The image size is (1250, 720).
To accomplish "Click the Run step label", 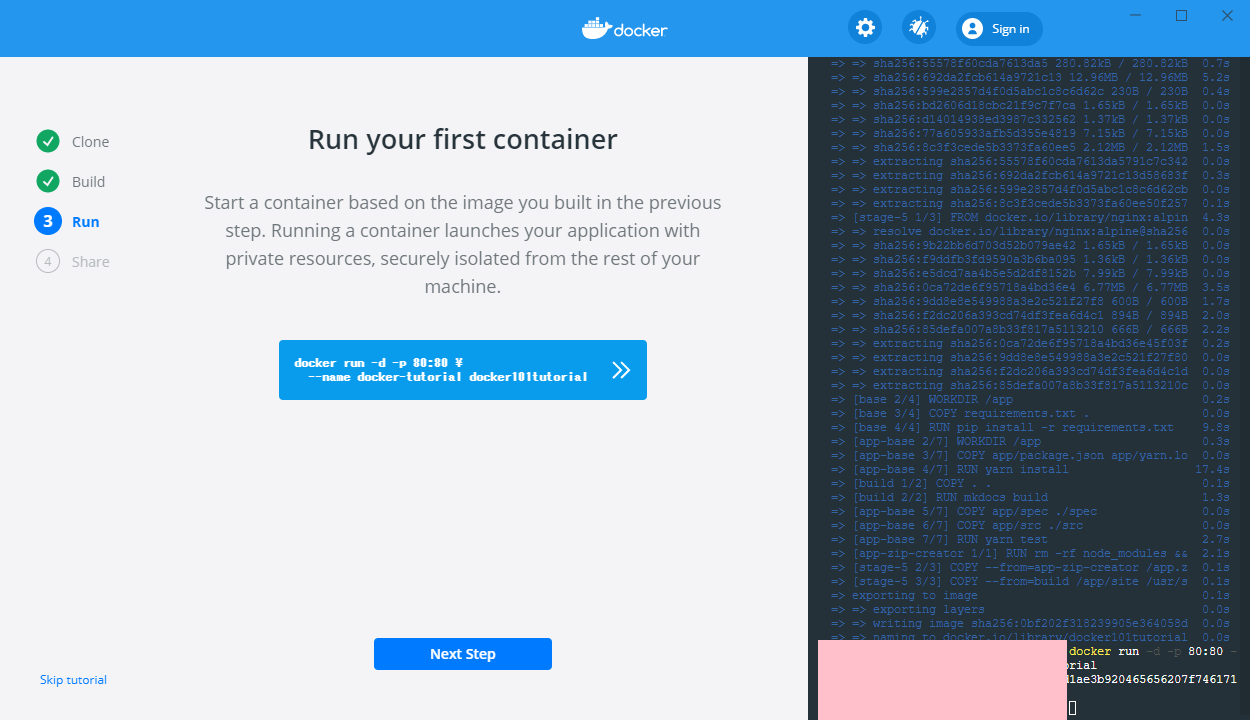I will point(85,222).
